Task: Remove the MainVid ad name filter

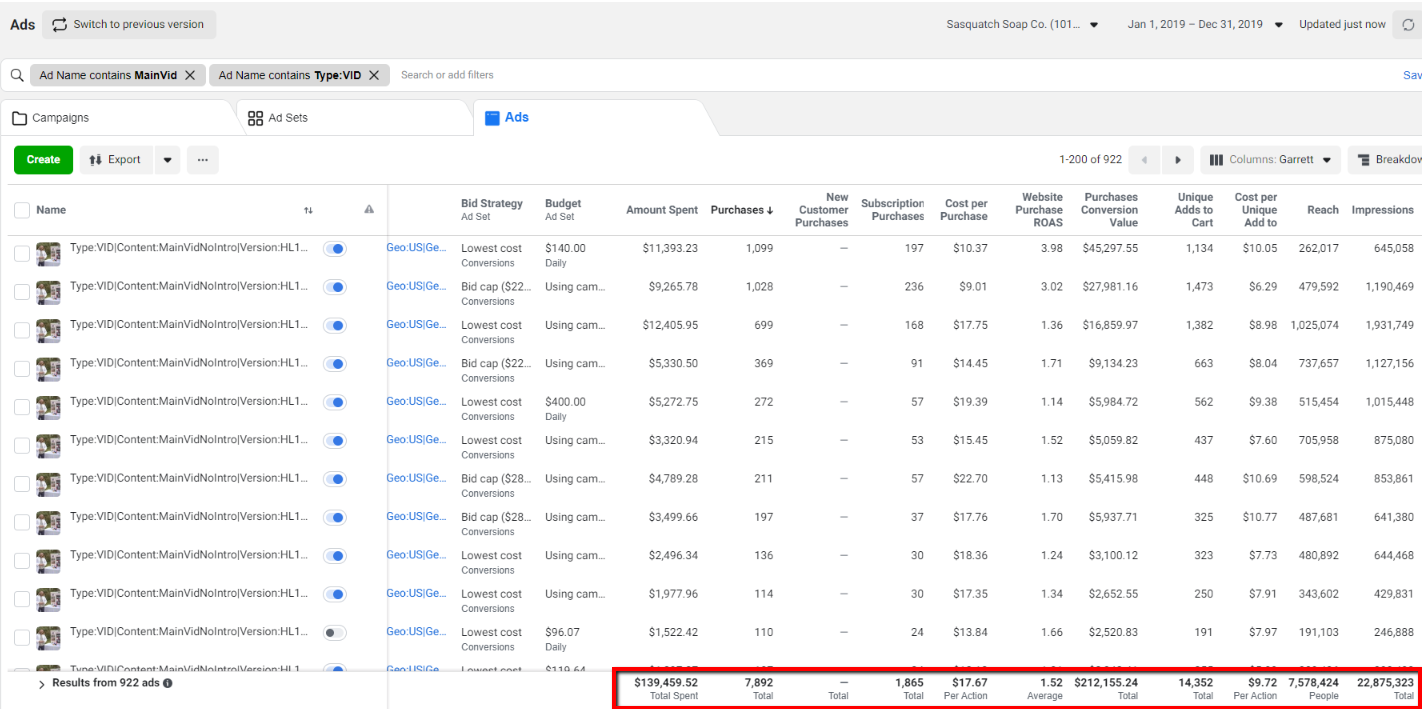Action: coord(190,75)
